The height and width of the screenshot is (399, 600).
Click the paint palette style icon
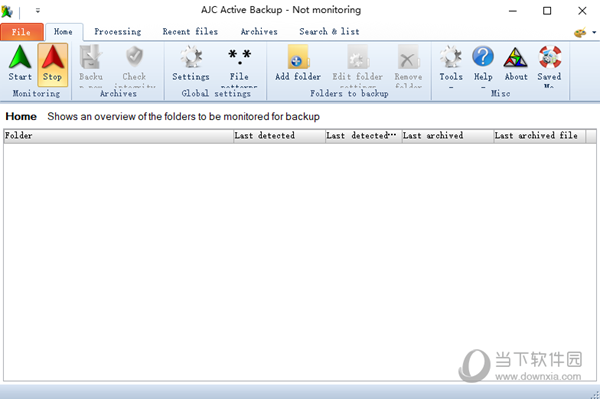580,33
